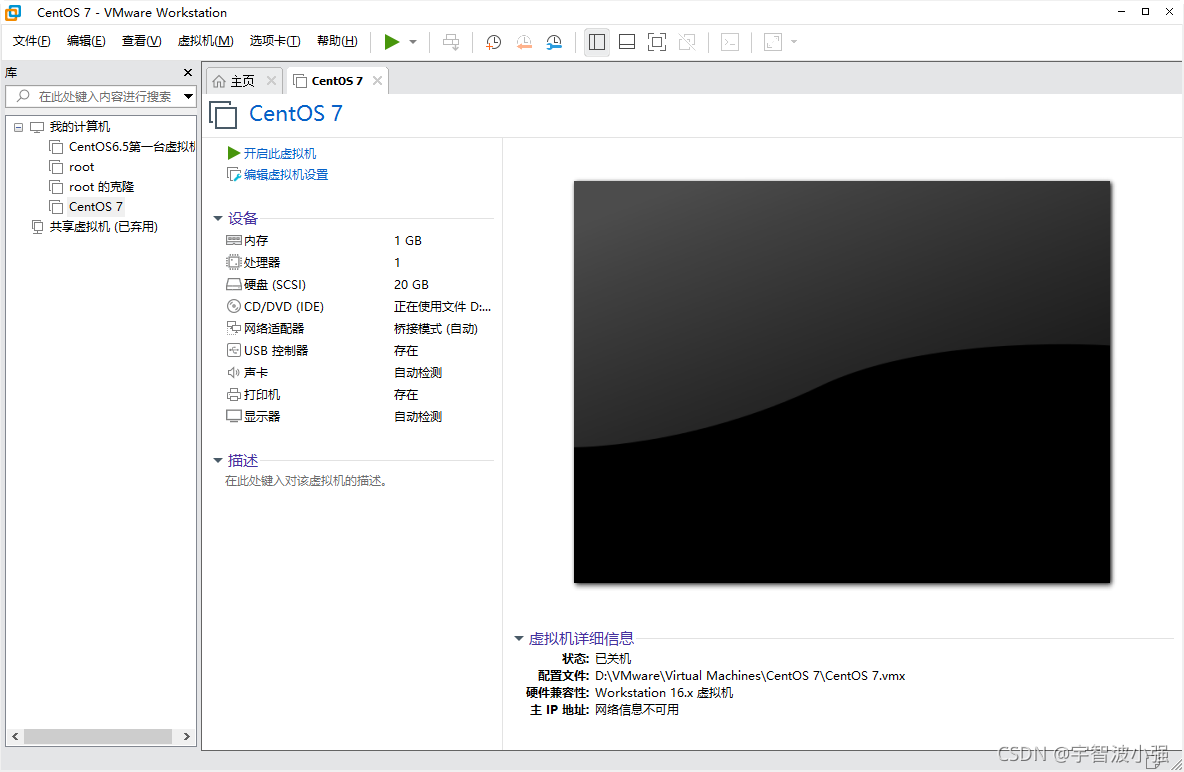Click the 声卡 device row
Viewport: 1184px width, 772px height.
click(359, 372)
